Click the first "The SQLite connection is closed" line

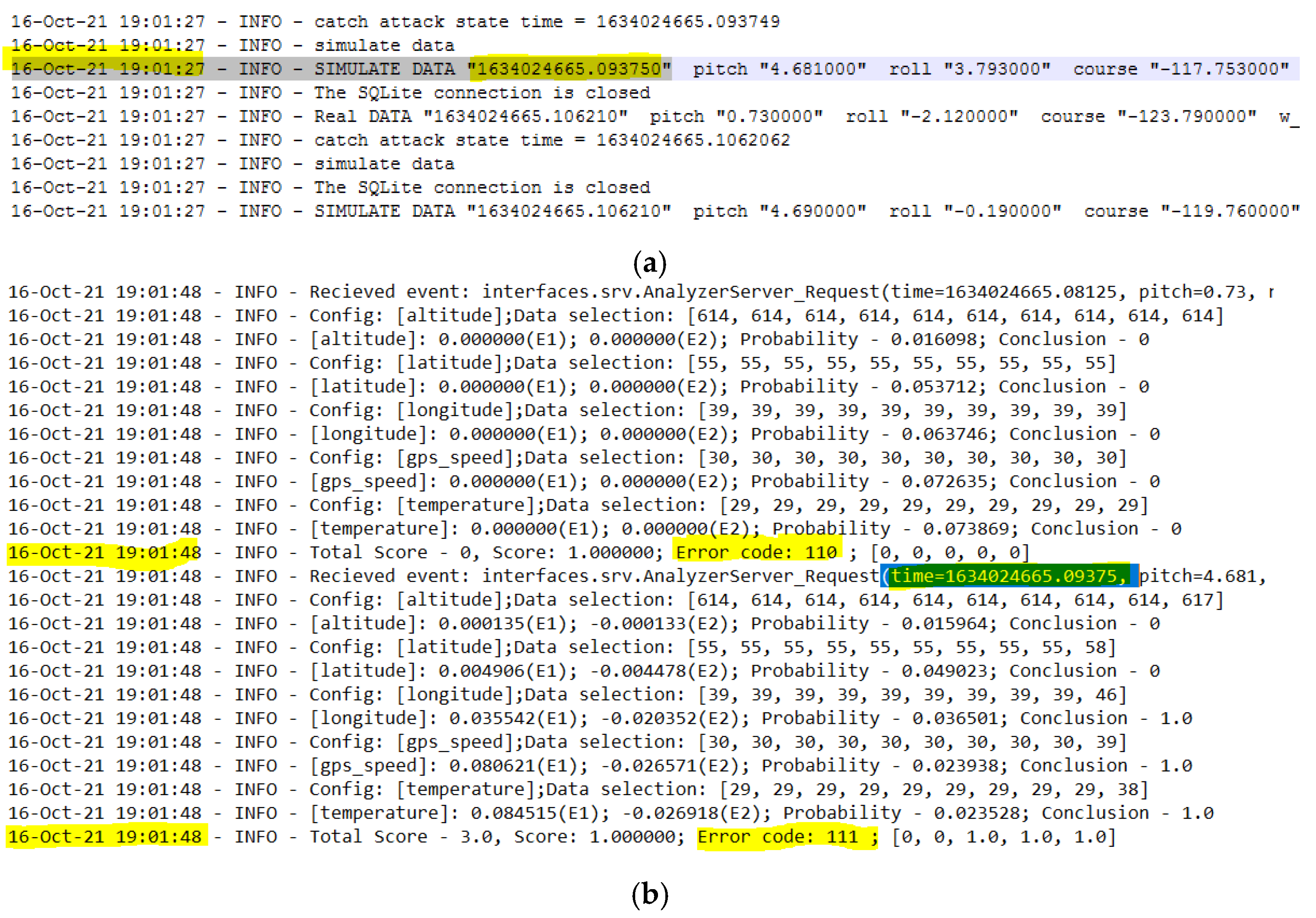tap(481, 93)
